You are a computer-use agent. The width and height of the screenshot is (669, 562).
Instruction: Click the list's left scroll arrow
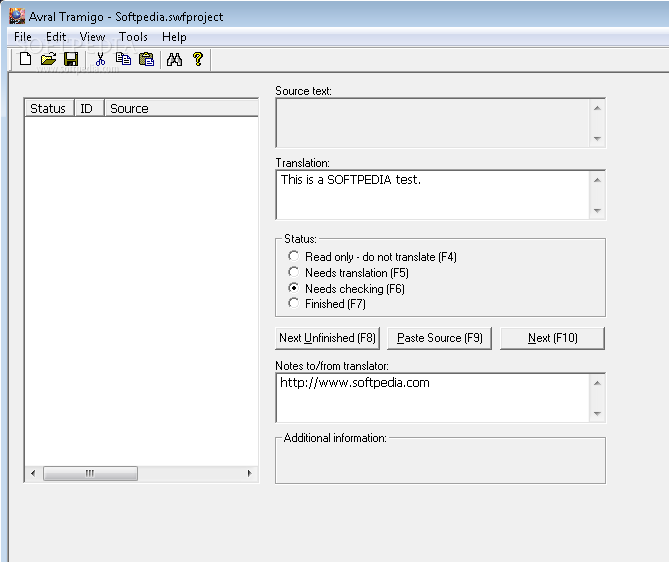33,473
